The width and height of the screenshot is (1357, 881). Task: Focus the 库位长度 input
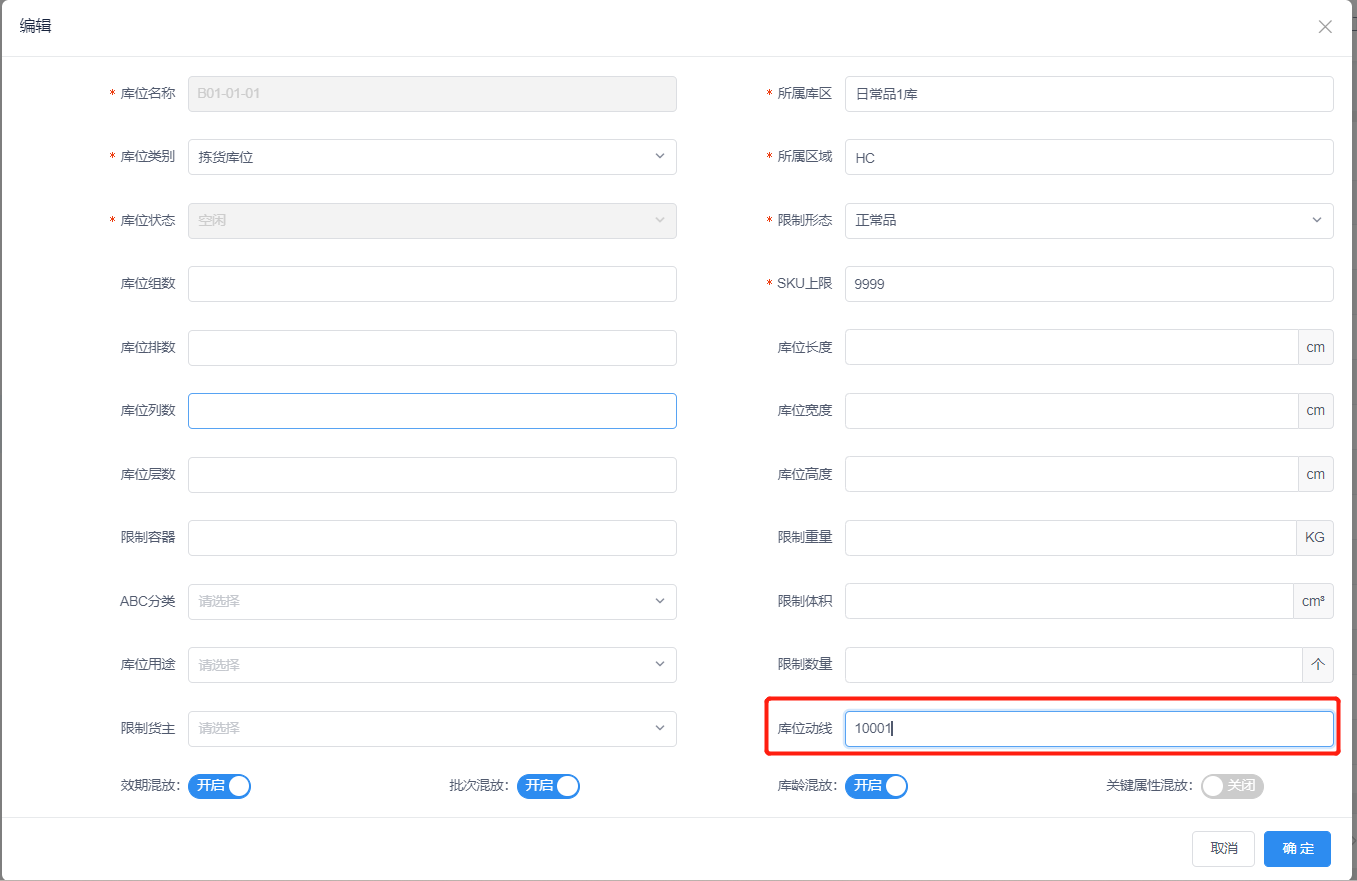[x=1072, y=348]
